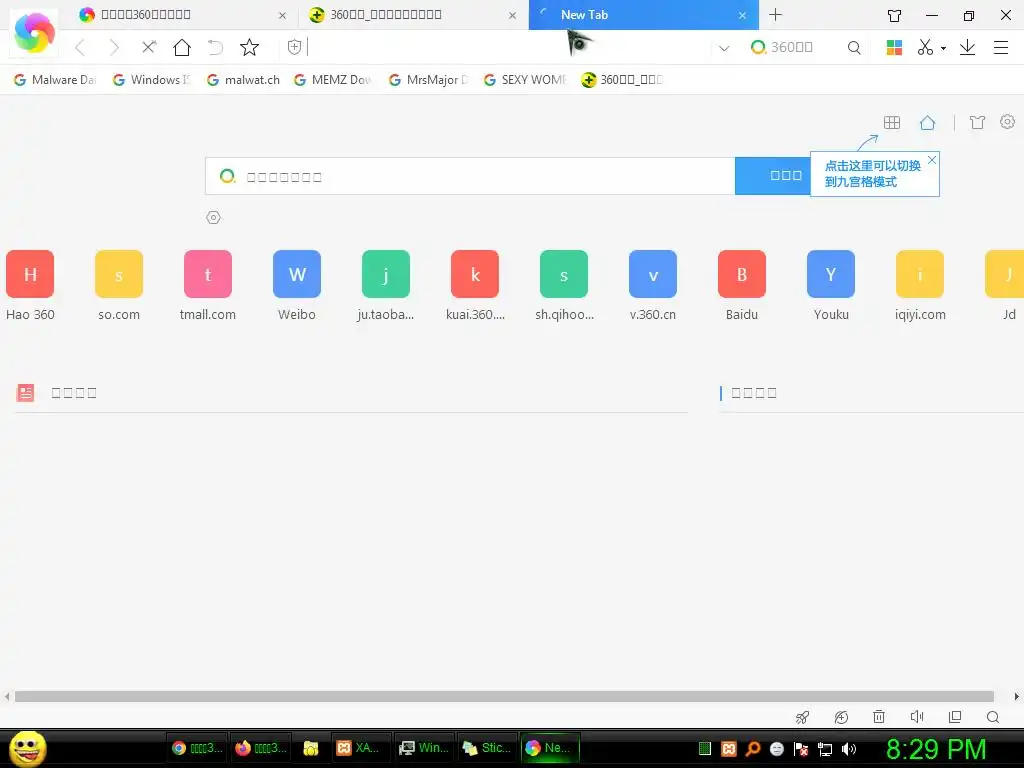Toggle the mute speaker icon in status bar
This screenshot has height=768, width=1024.
coord(917,716)
